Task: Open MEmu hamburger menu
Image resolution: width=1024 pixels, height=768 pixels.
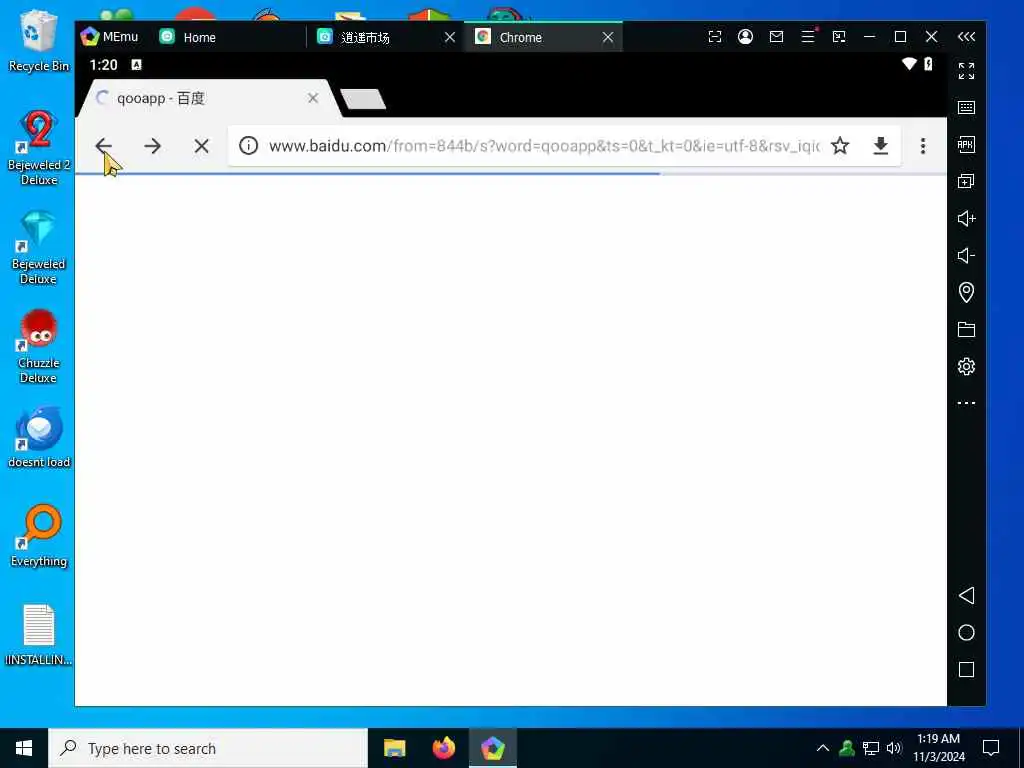Action: 808,37
